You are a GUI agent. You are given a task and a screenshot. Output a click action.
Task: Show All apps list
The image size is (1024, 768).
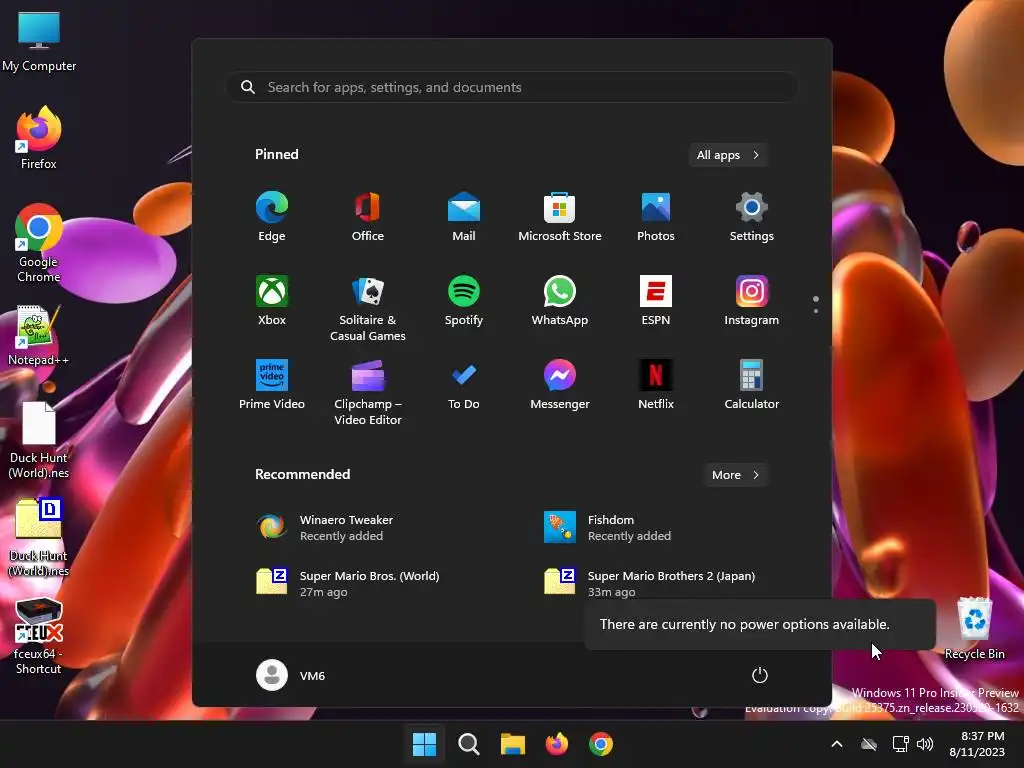(x=728, y=155)
